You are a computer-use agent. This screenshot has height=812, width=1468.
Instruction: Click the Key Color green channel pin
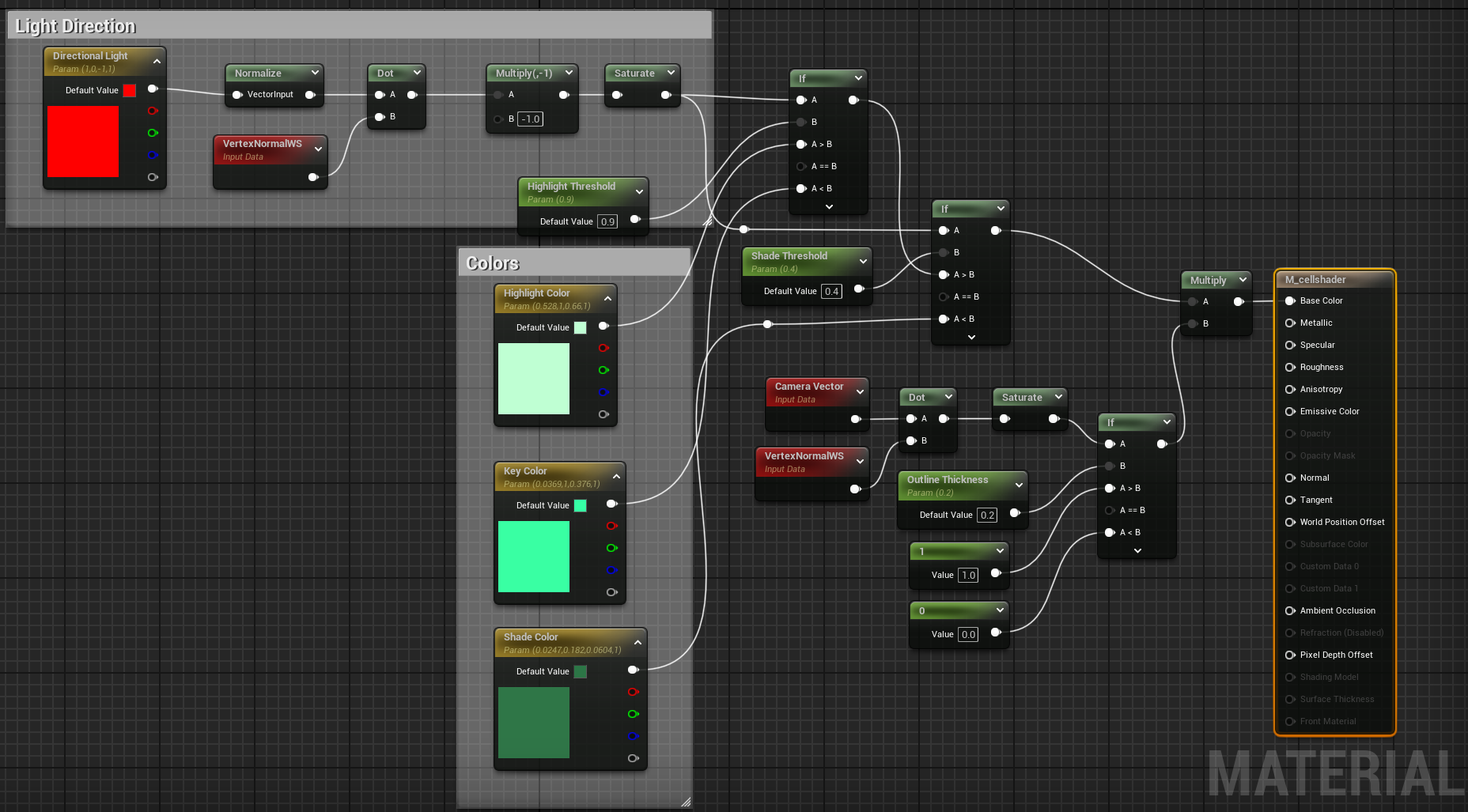611,548
